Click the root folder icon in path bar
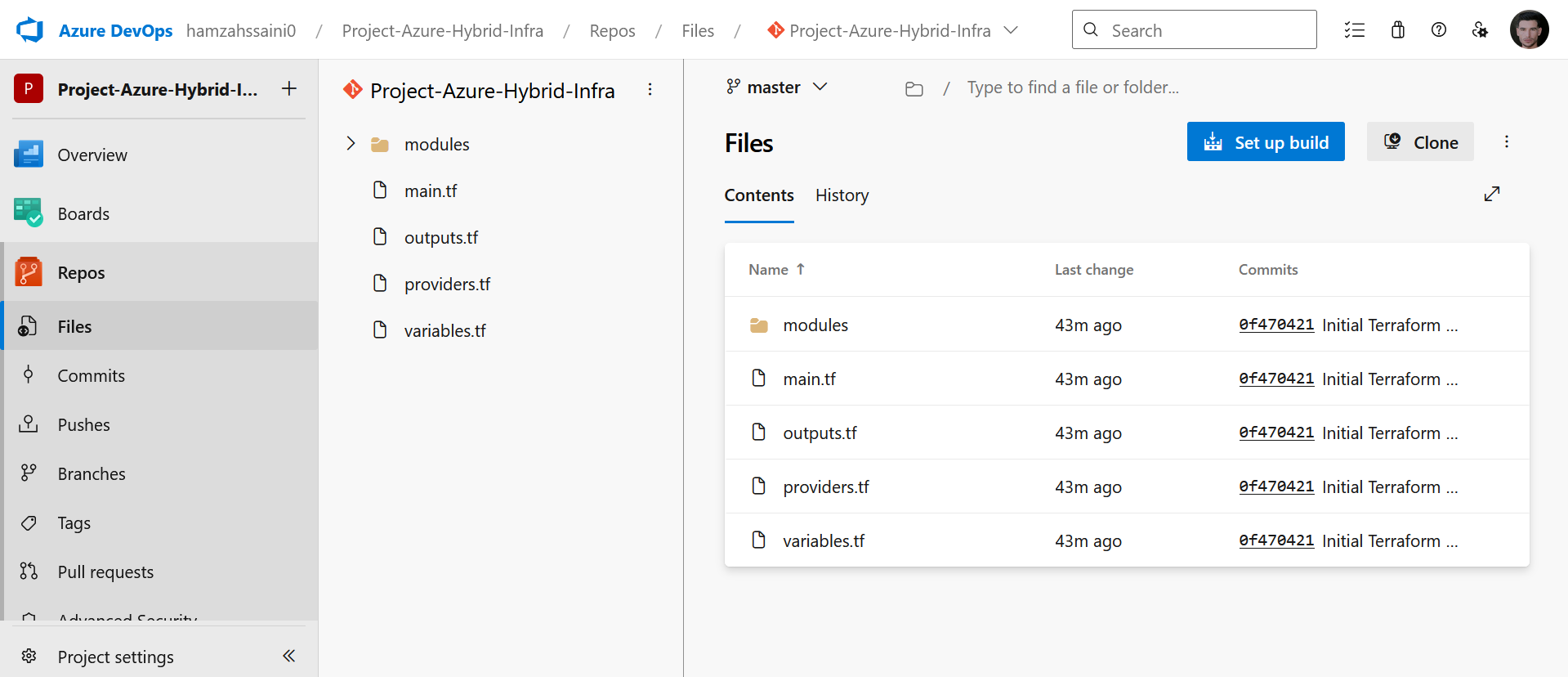Screen dimensions: 1568x677 914,88
